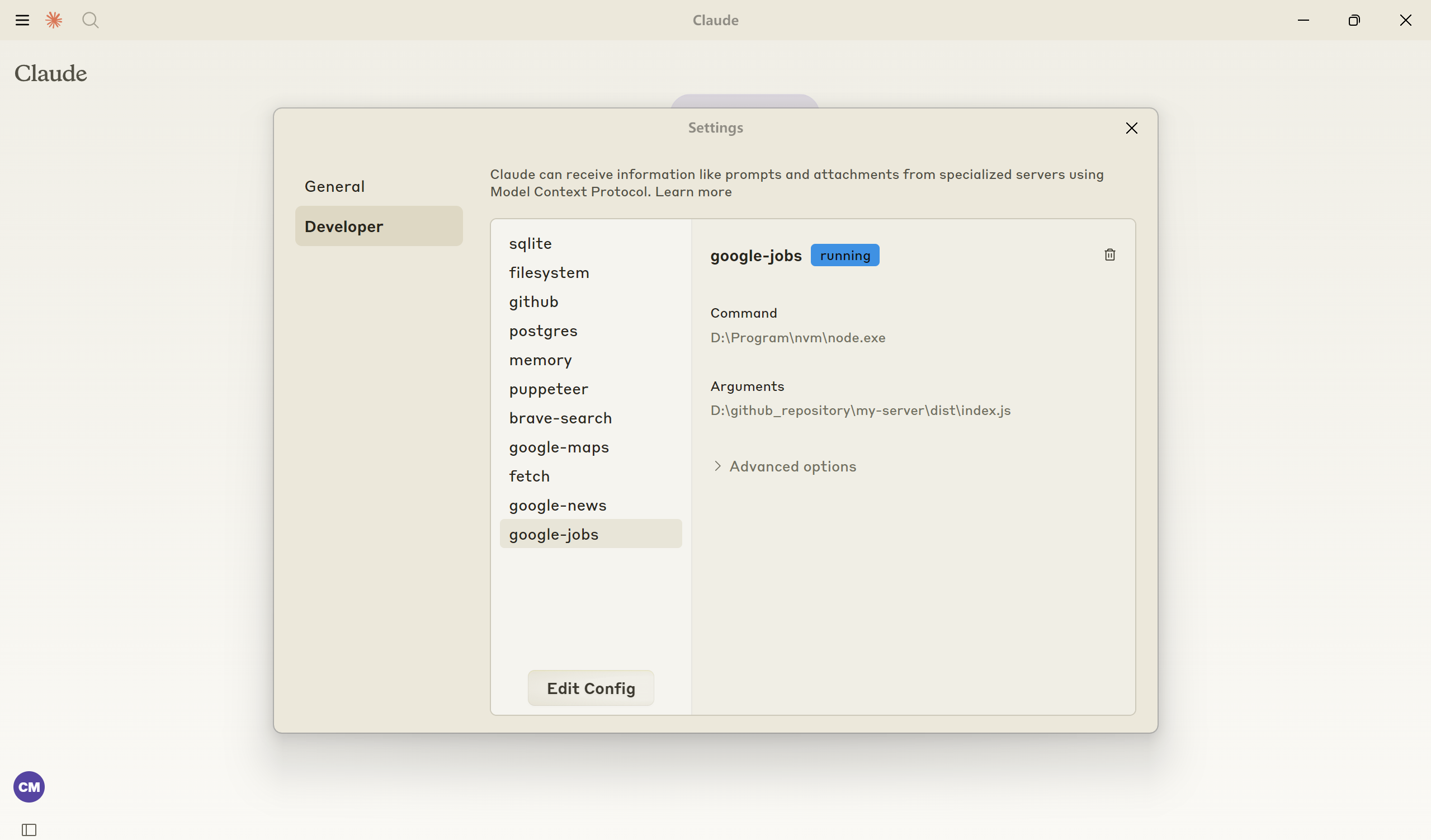Click the CM user avatar

(x=29, y=787)
